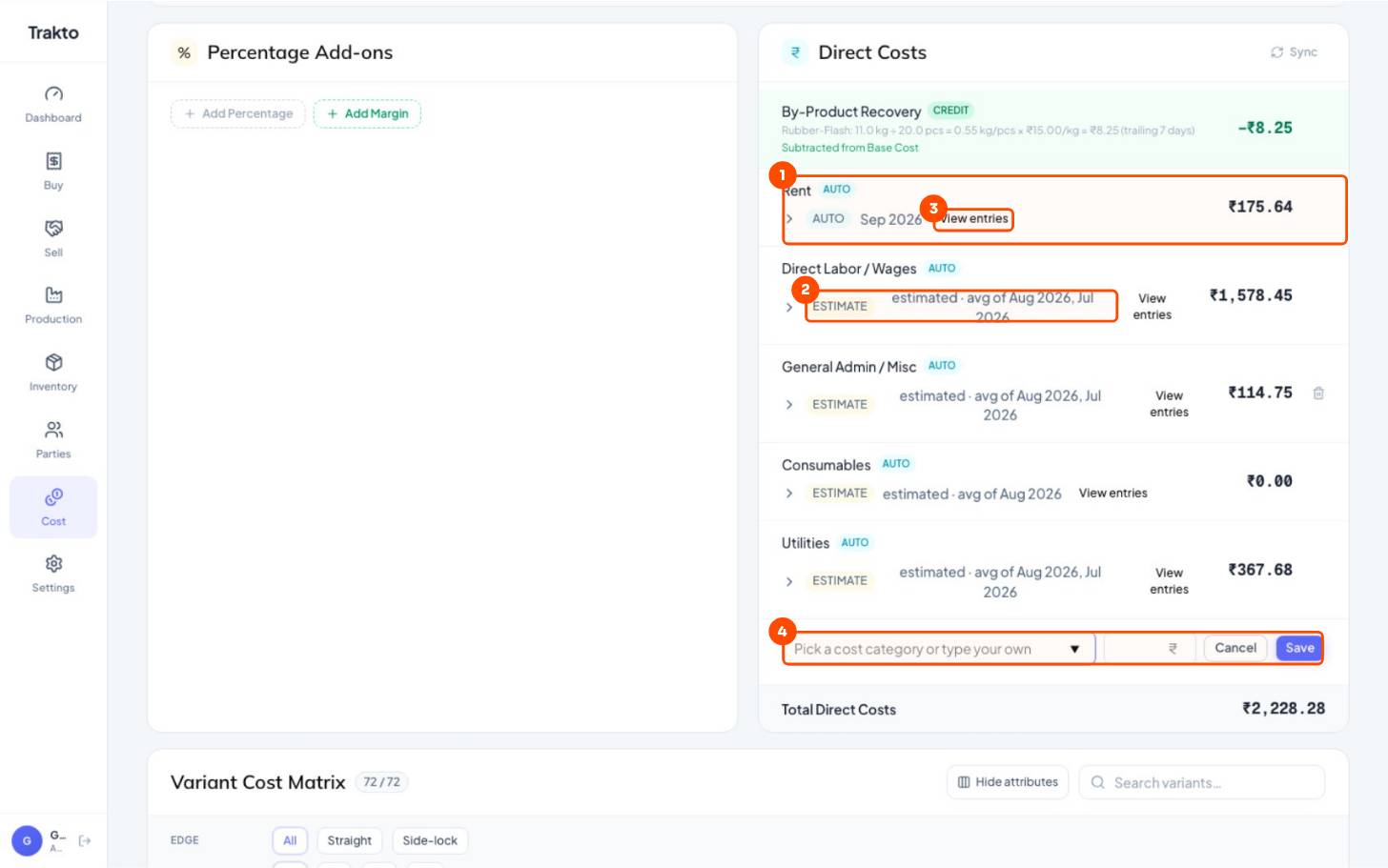Click the By-Product Recovery amount -₹8.25
The height and width of the screenshot is (868, 1388).
coord(1264,128)
